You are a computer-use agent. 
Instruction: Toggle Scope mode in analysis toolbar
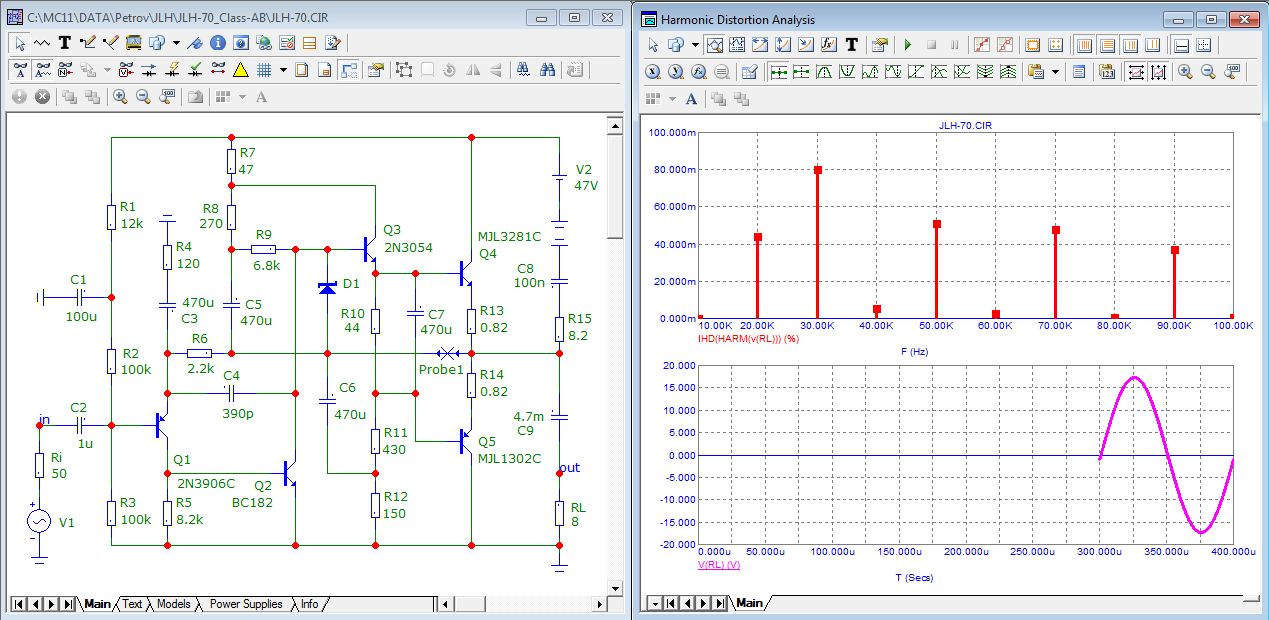click(x=715, y=45)
